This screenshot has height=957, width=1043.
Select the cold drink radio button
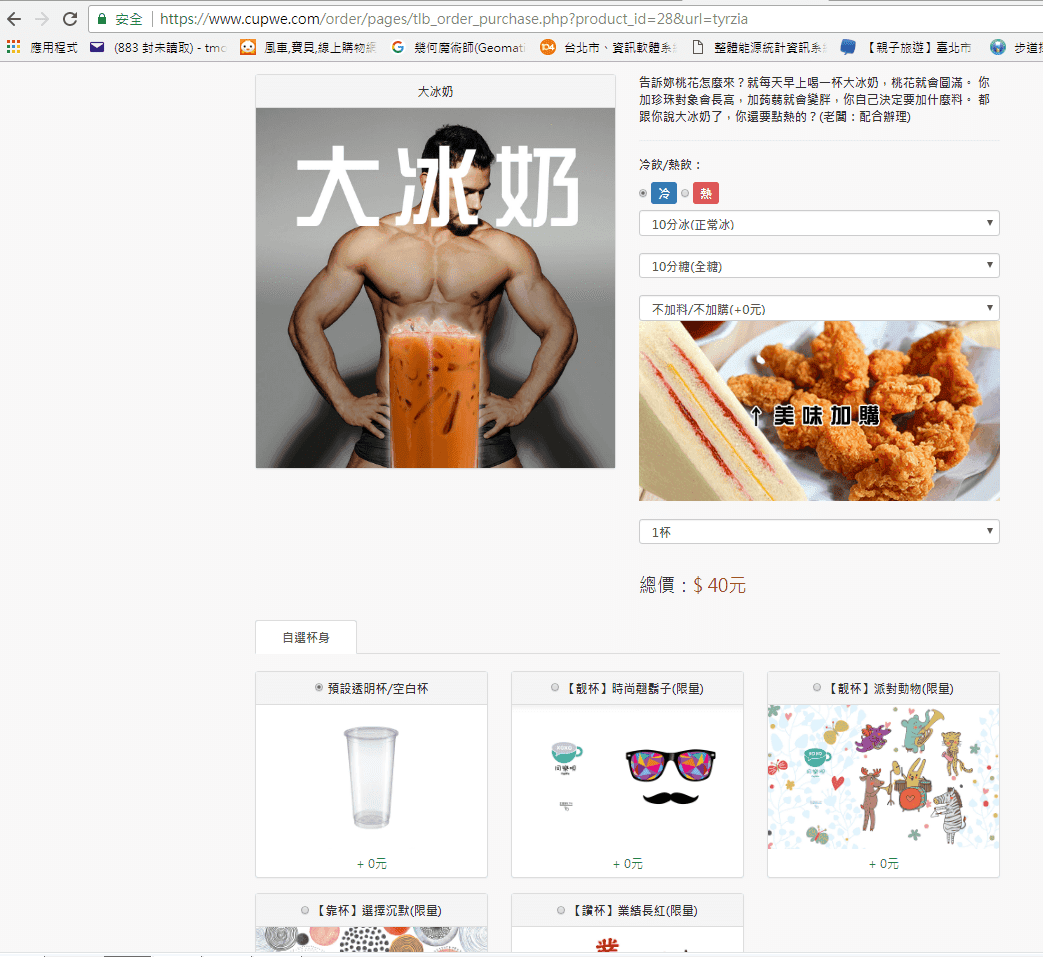click(643, 194)
